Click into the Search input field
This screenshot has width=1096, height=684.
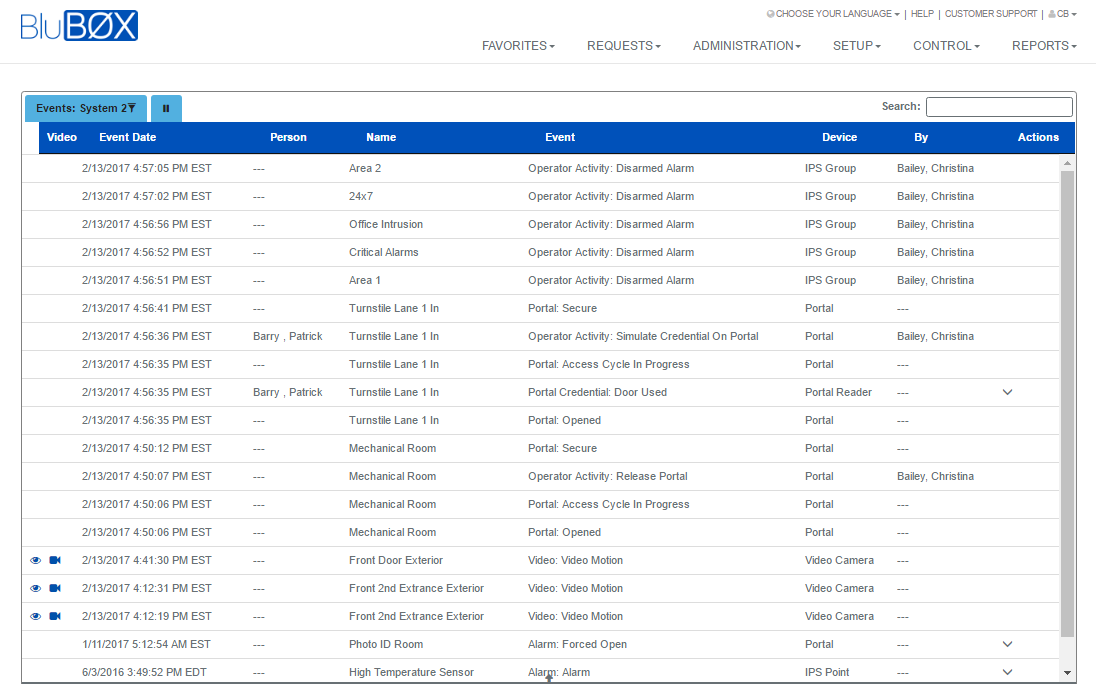point(998,107)
